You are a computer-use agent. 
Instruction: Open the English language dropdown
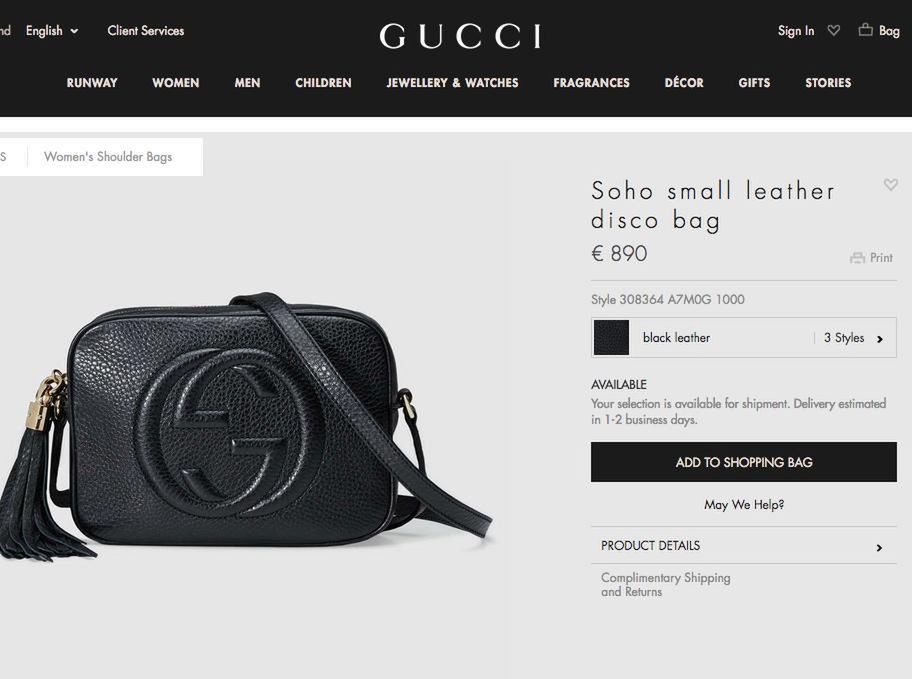pos(52,31)
